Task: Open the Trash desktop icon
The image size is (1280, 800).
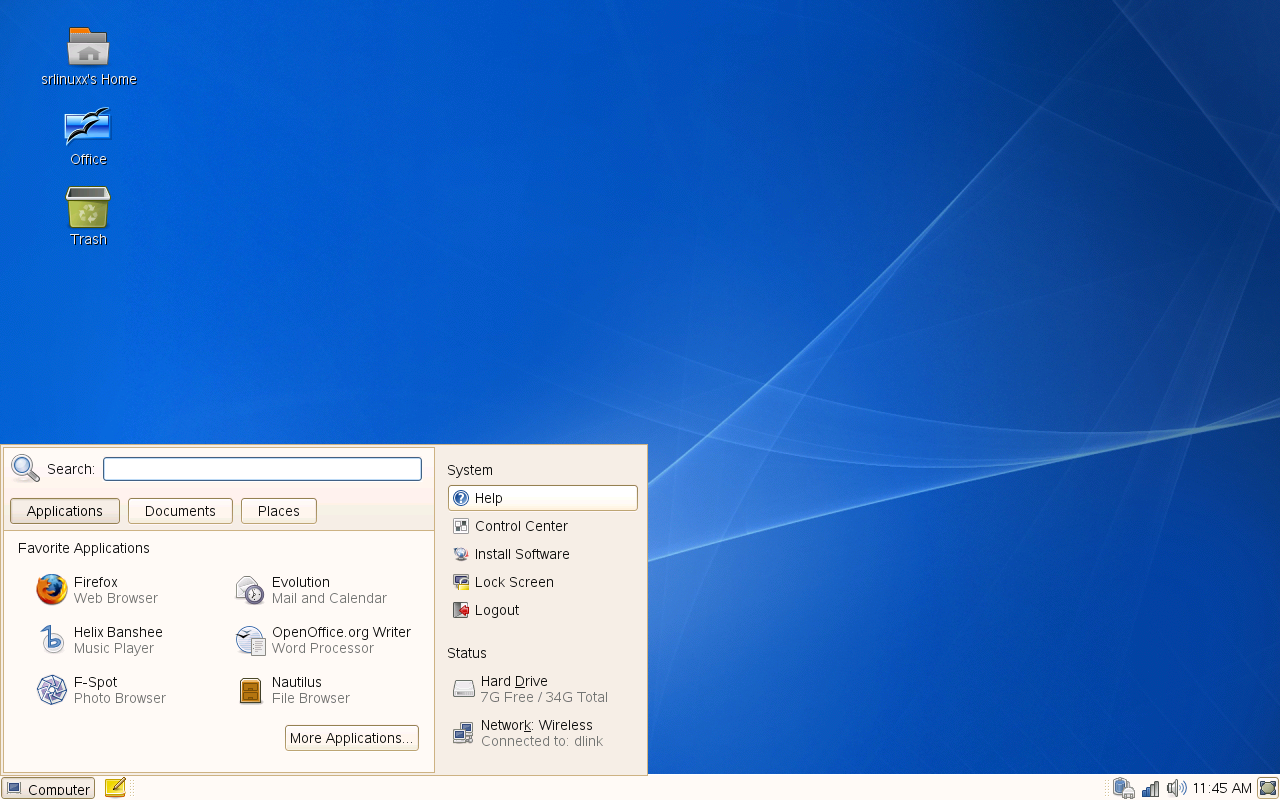Action: (x=88, y=216)
